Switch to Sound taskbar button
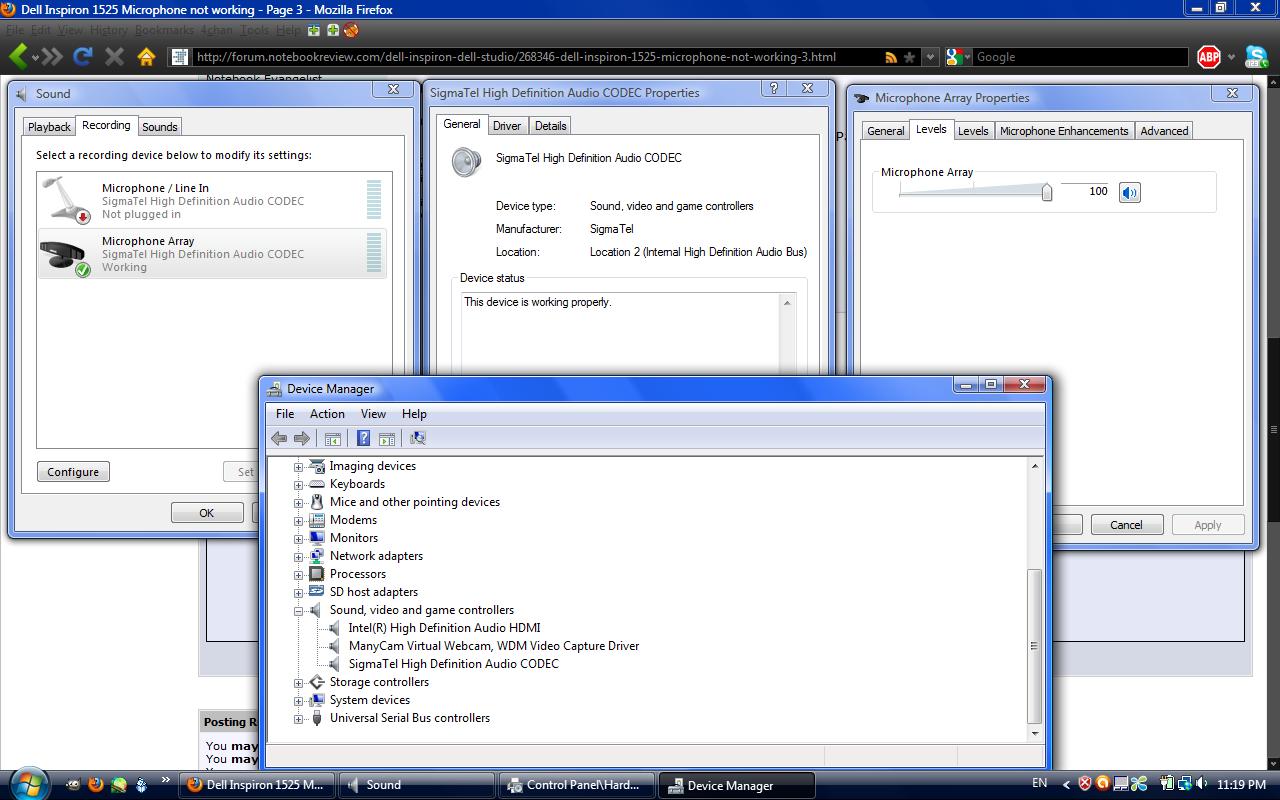This screenshot has height=800, width=1280. click(416, 785)
